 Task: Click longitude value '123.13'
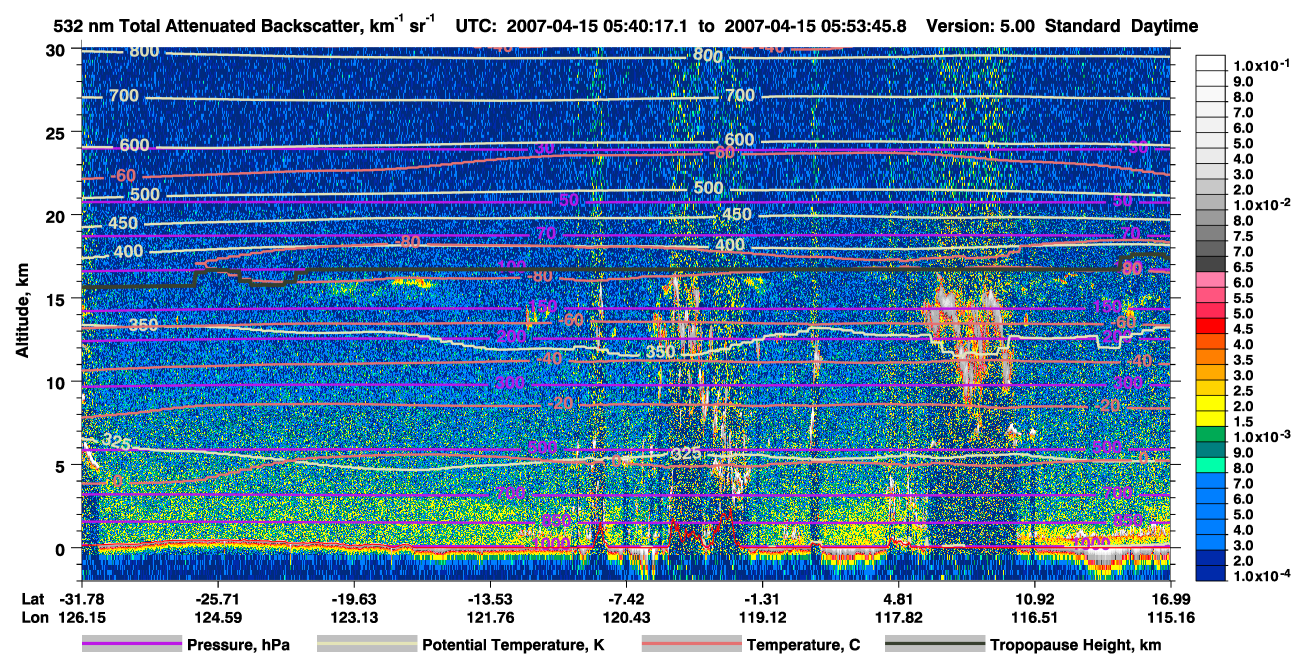[354, 617]
